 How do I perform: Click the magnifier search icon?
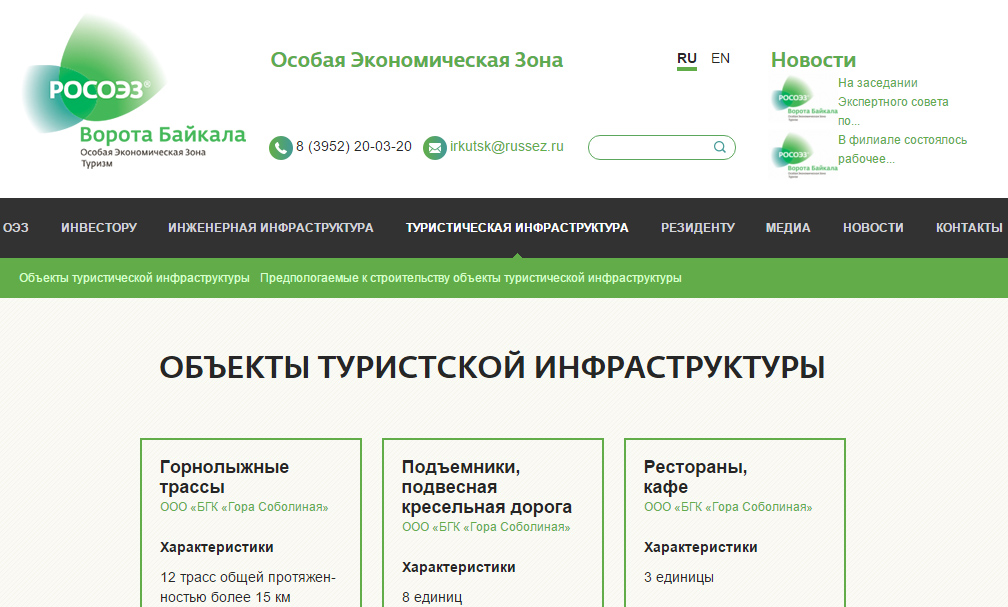[720, 148]
